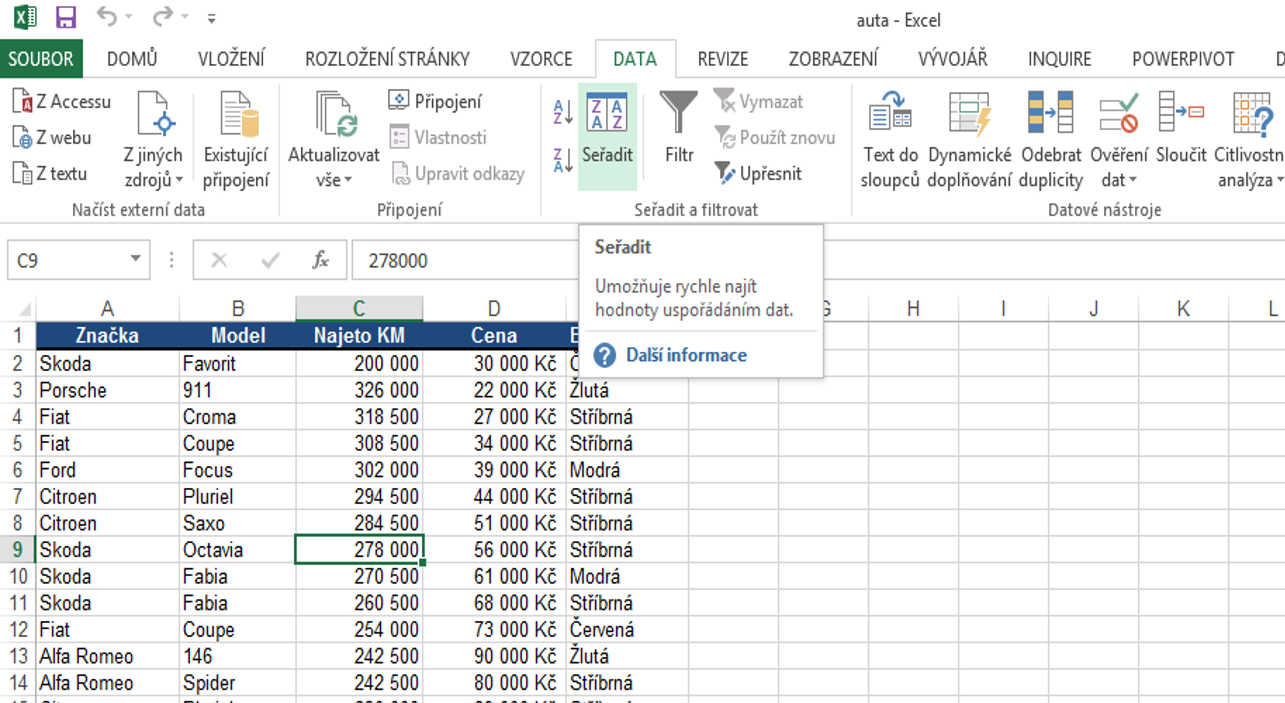Click the Červená cell in row 12
Screen dimensions: 1285x703
tap(627, 630)
